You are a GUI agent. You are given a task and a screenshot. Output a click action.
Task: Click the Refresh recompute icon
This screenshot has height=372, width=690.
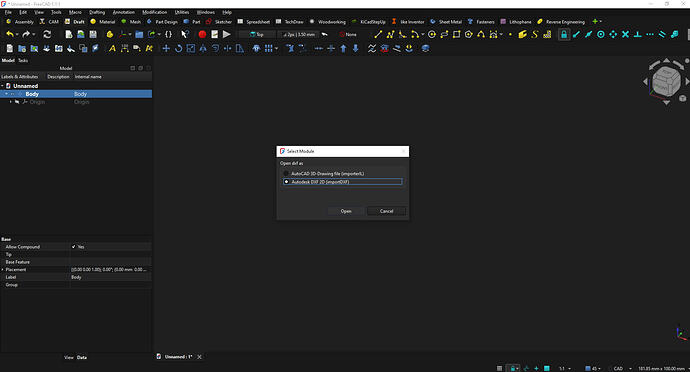[47, 34]
